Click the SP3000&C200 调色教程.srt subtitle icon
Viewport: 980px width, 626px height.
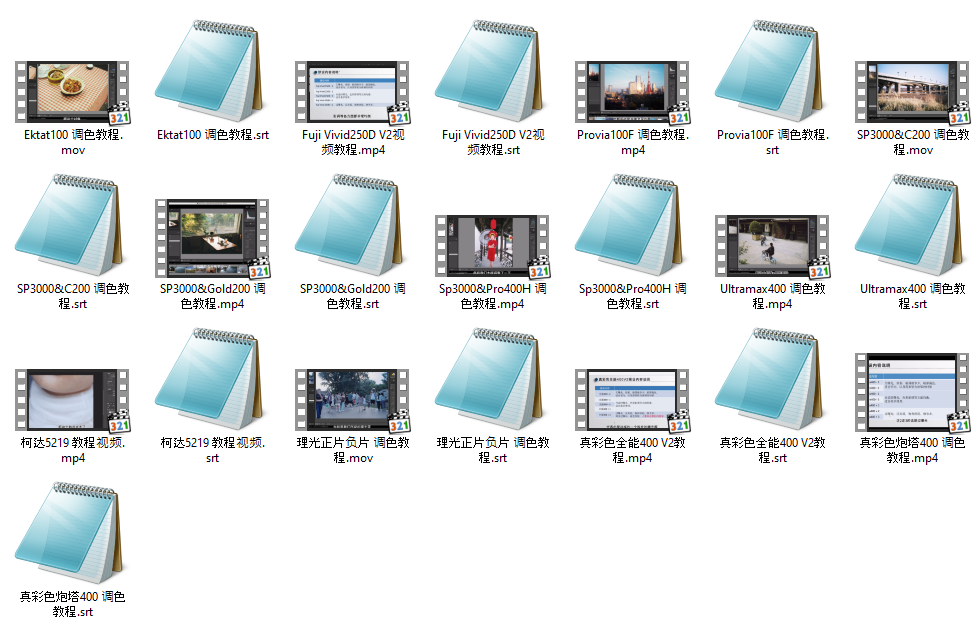[72, 228]
